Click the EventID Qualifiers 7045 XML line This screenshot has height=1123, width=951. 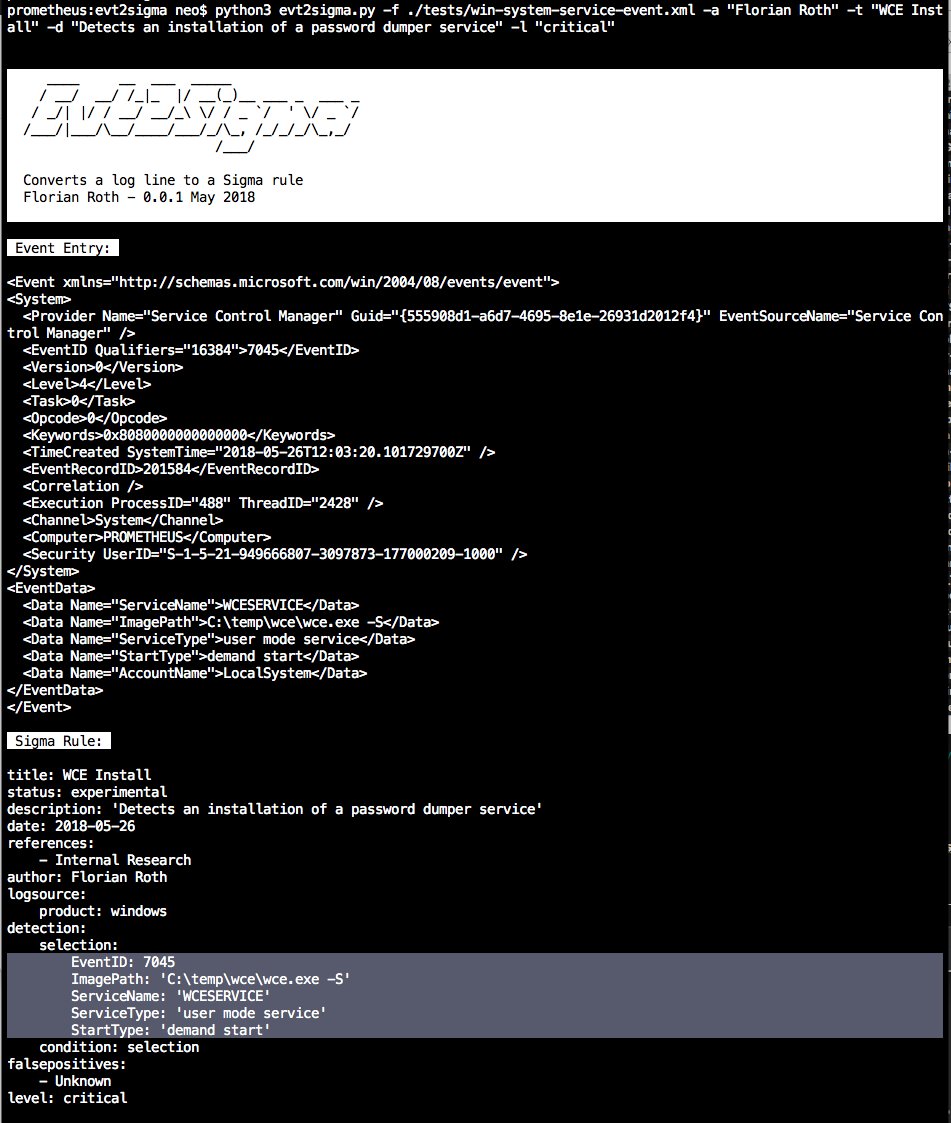point(190,350)
